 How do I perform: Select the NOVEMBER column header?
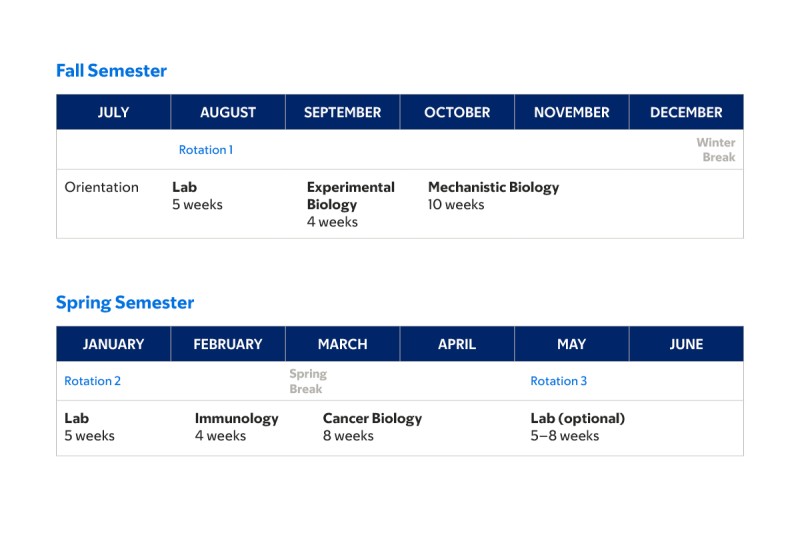(571, 112)
